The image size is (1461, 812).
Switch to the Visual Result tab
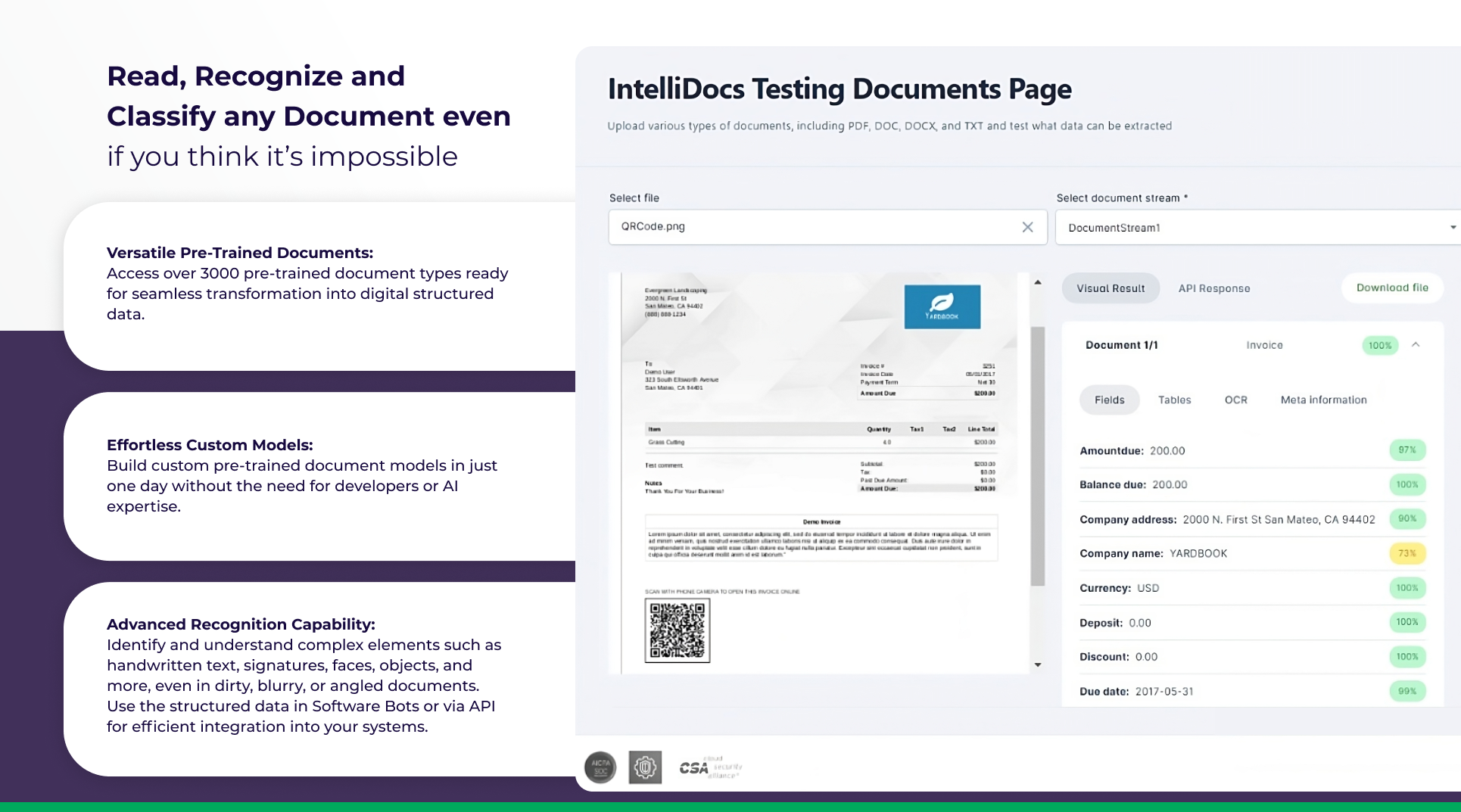coord(1111,288)
